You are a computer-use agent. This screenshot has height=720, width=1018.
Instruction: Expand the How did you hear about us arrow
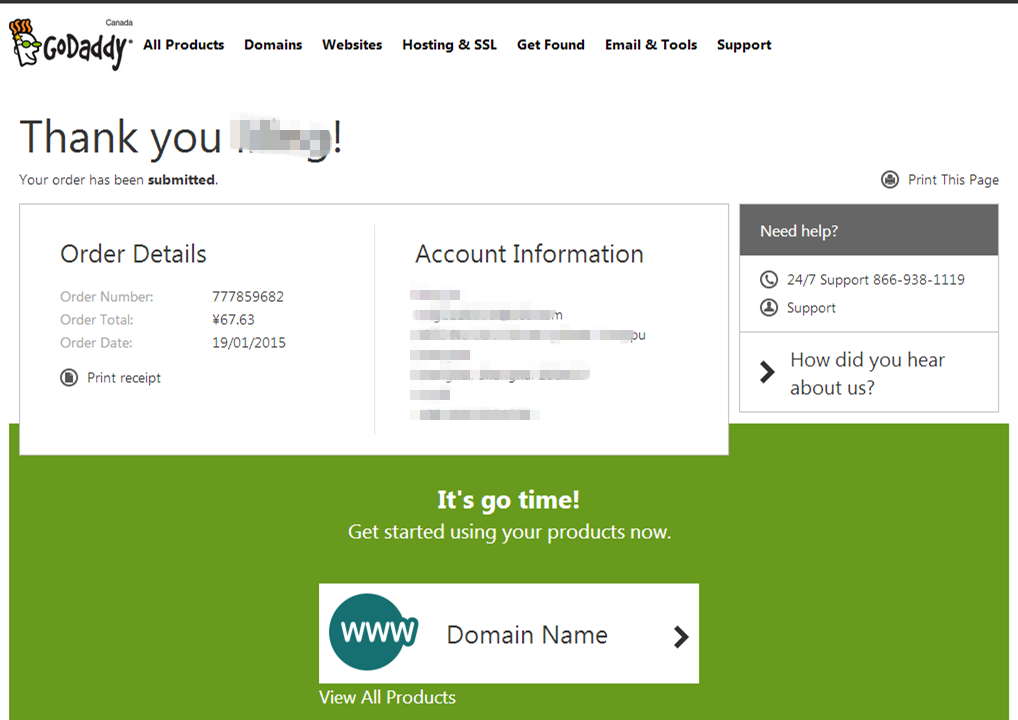click(x=767, y=373)
